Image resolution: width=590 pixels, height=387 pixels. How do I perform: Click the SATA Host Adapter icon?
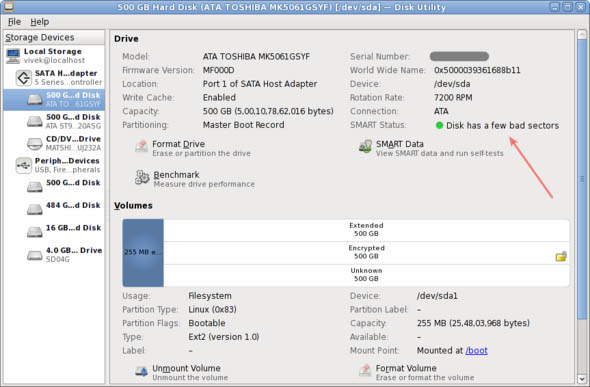24,78
